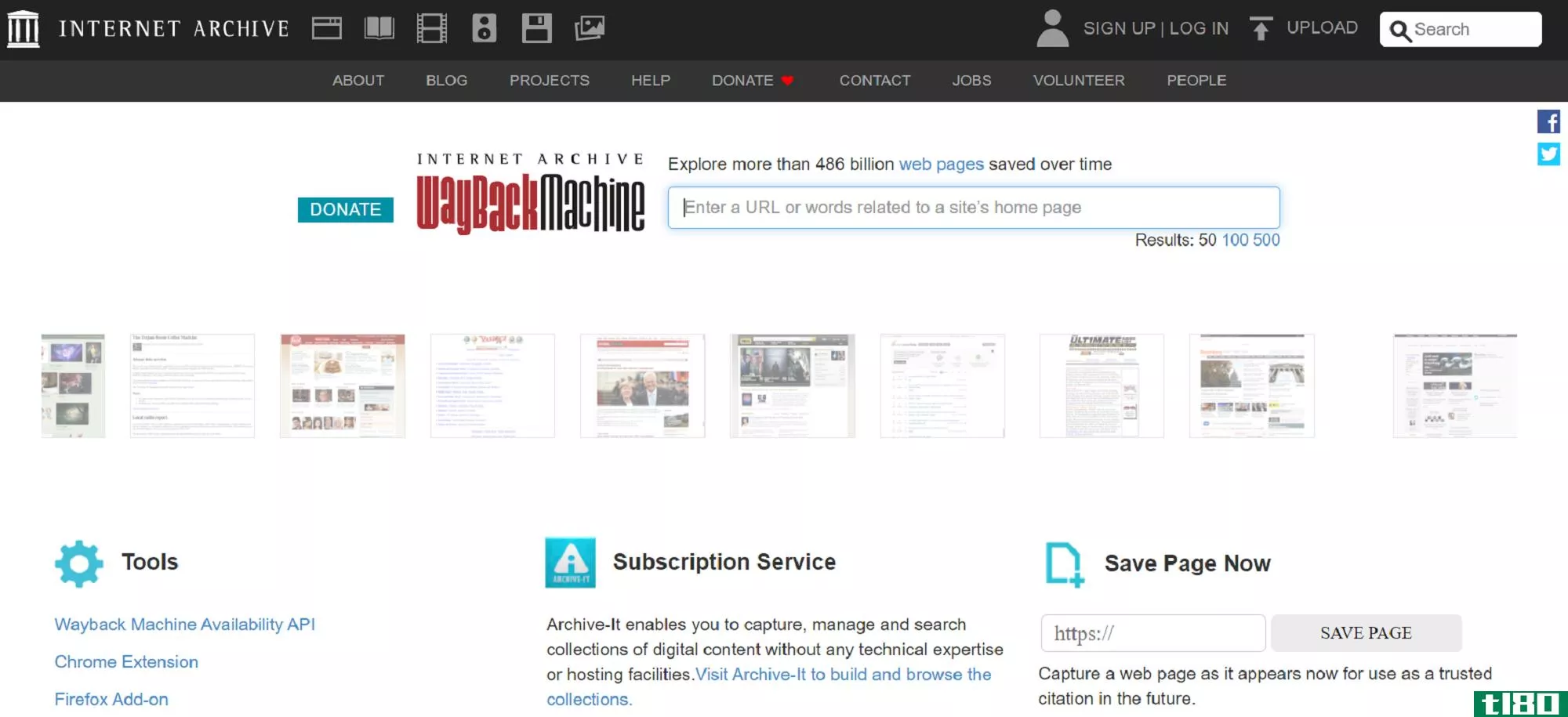This screenshot has width=1568, height=717.
Task: Open the Trojan Room Coffee Machine thumbnail
Action: (192, 386)
